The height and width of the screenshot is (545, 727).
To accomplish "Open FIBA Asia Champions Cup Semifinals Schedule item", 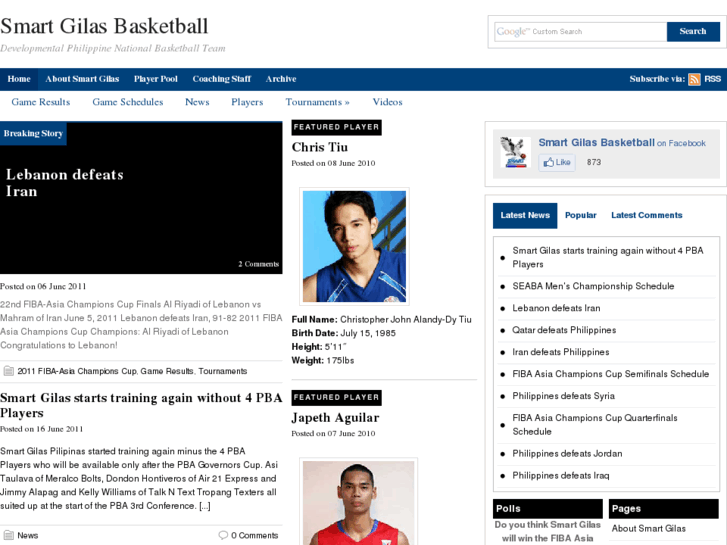I will point(611,374).
